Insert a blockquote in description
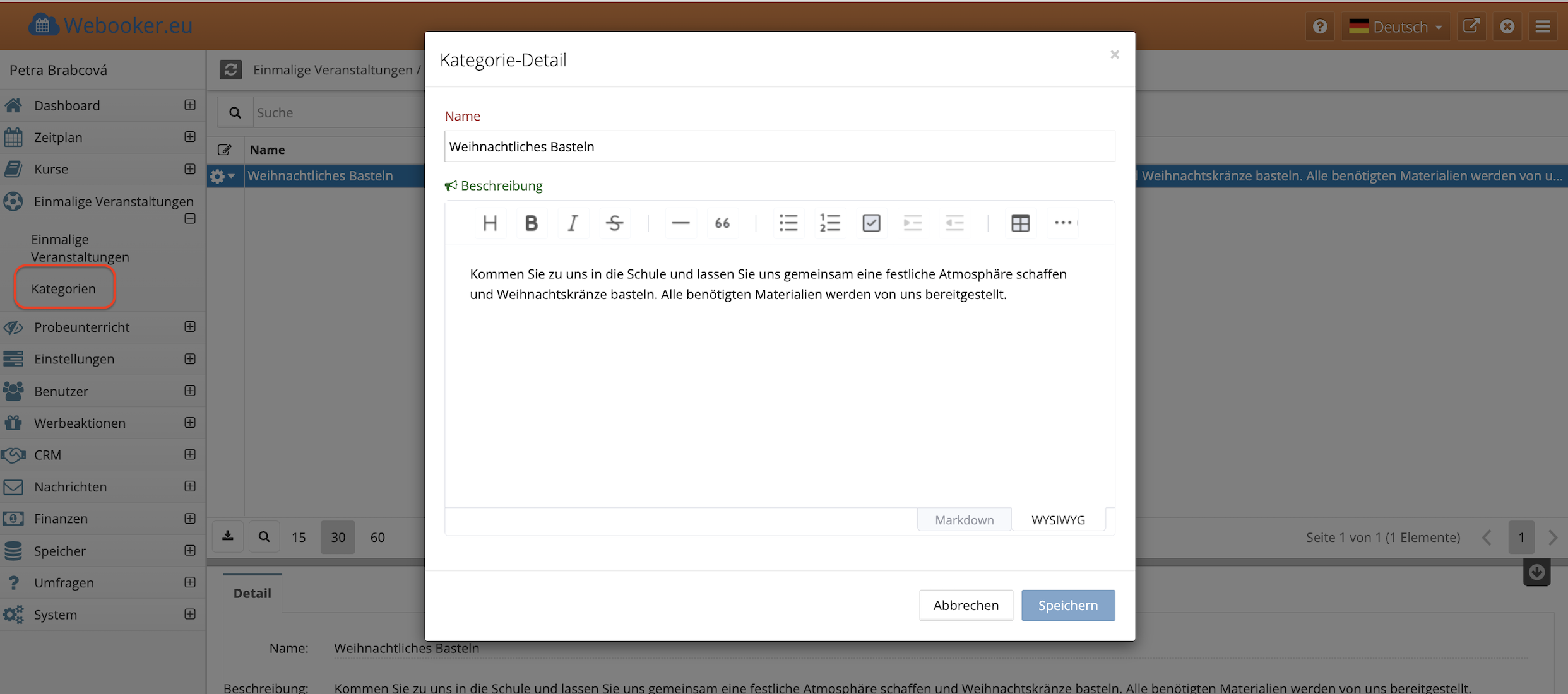The image size is (1568, 694). [x=722, y=223]
